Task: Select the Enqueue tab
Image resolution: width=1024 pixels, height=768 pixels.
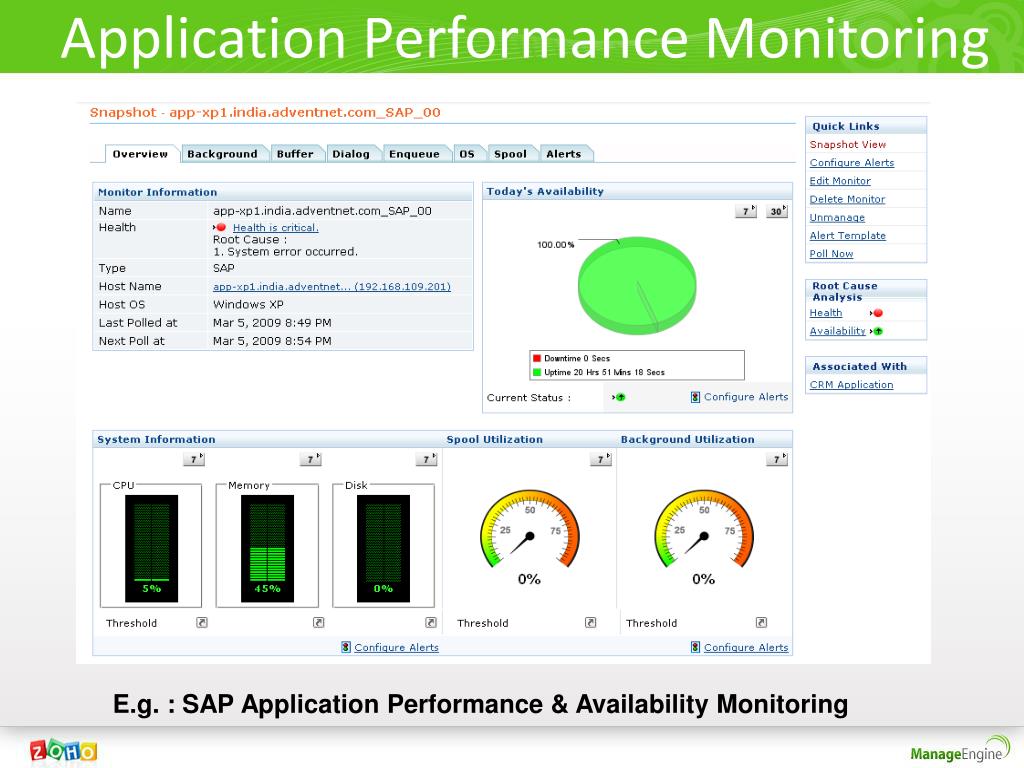Action: (x=415, y=154)
